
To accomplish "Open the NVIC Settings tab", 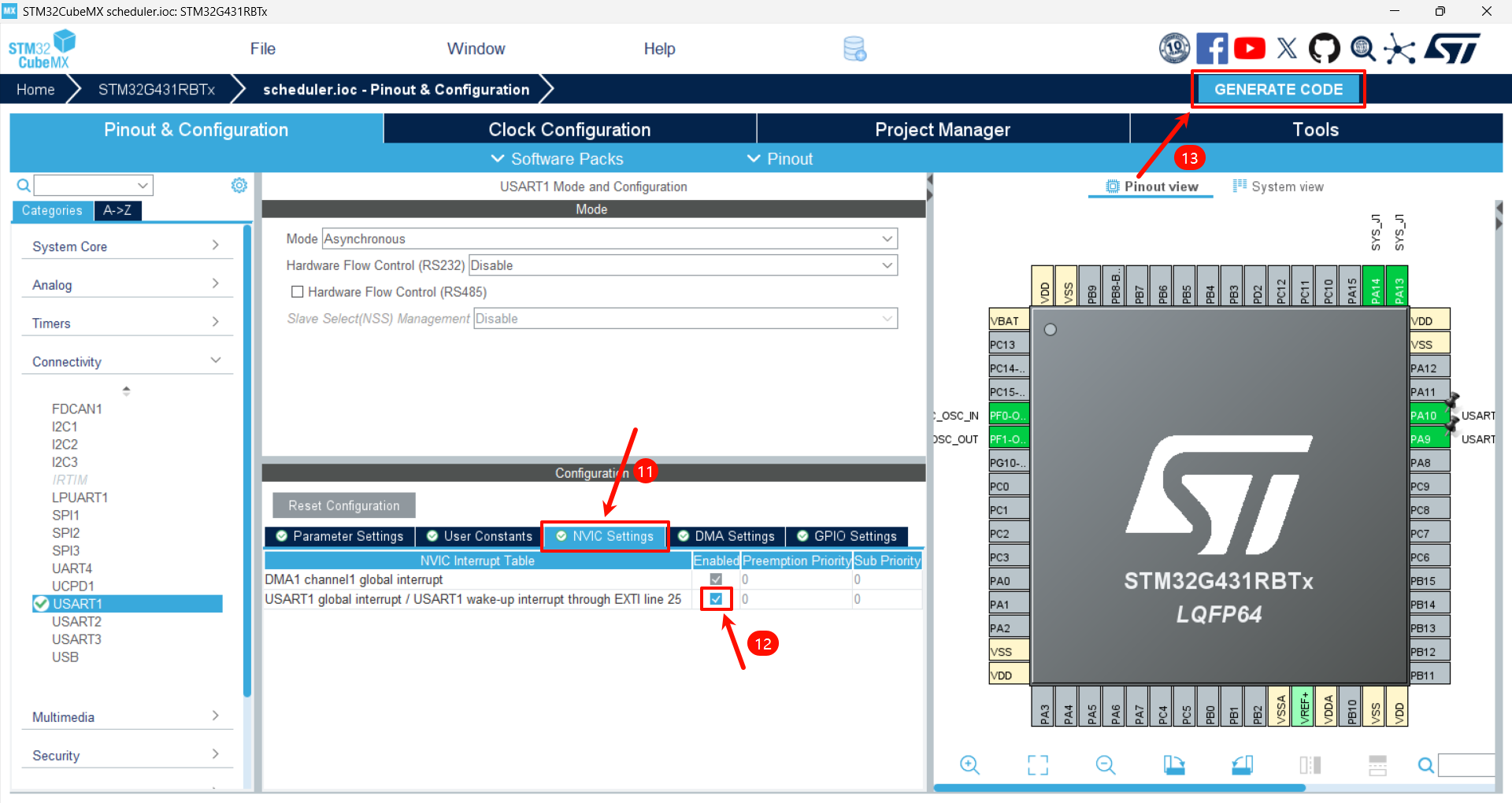I will (x=605, y=536).
